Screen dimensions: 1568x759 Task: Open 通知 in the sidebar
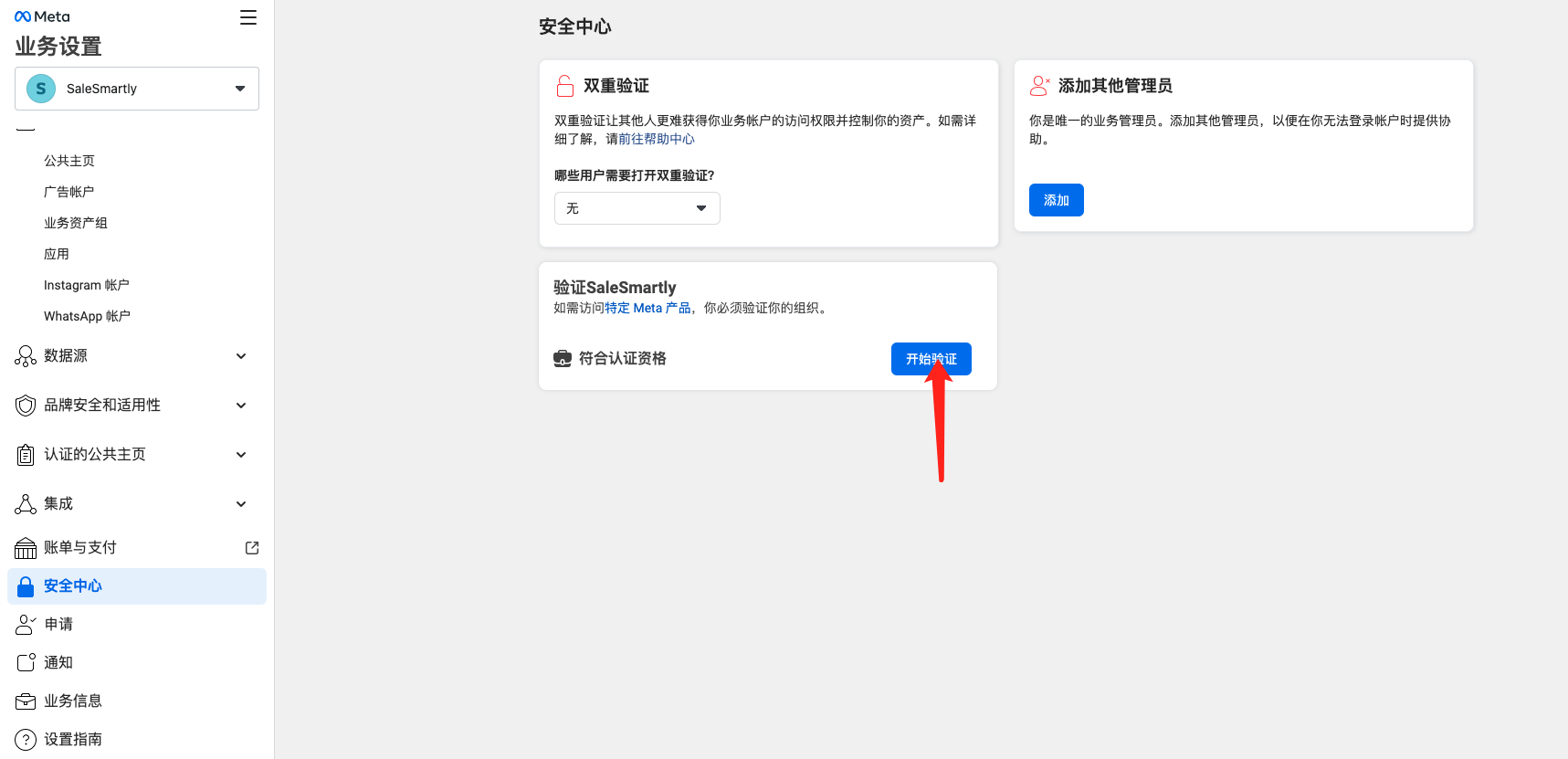click(x=58, y=663)
